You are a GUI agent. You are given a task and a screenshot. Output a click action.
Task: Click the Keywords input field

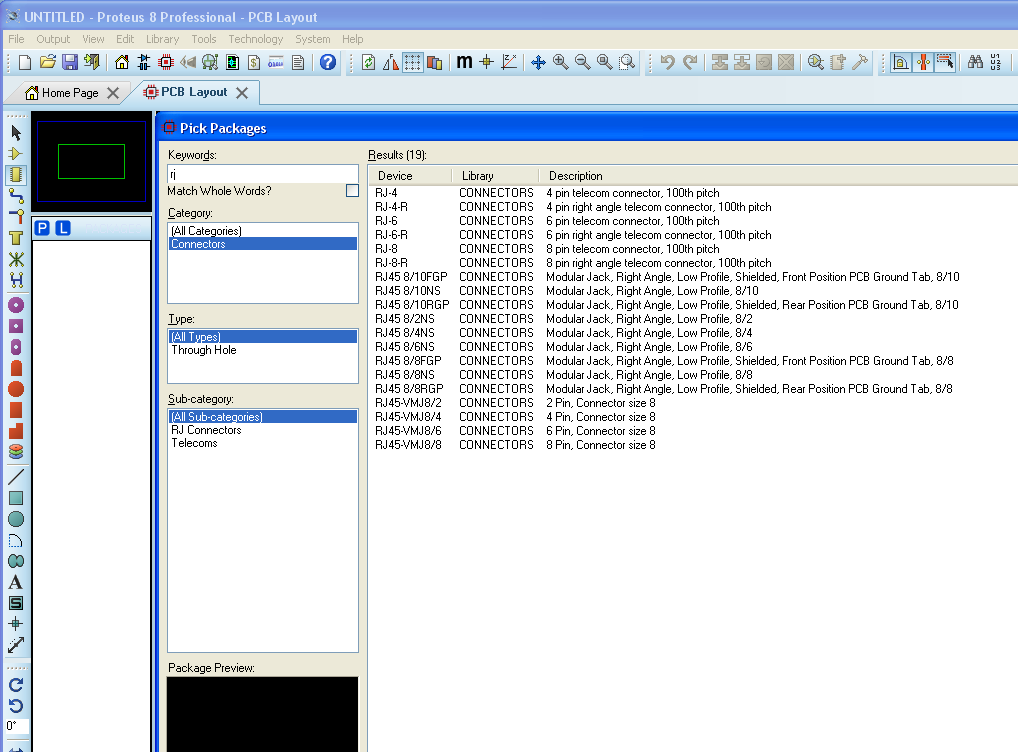pyautogui.click(x=263, y=174)
